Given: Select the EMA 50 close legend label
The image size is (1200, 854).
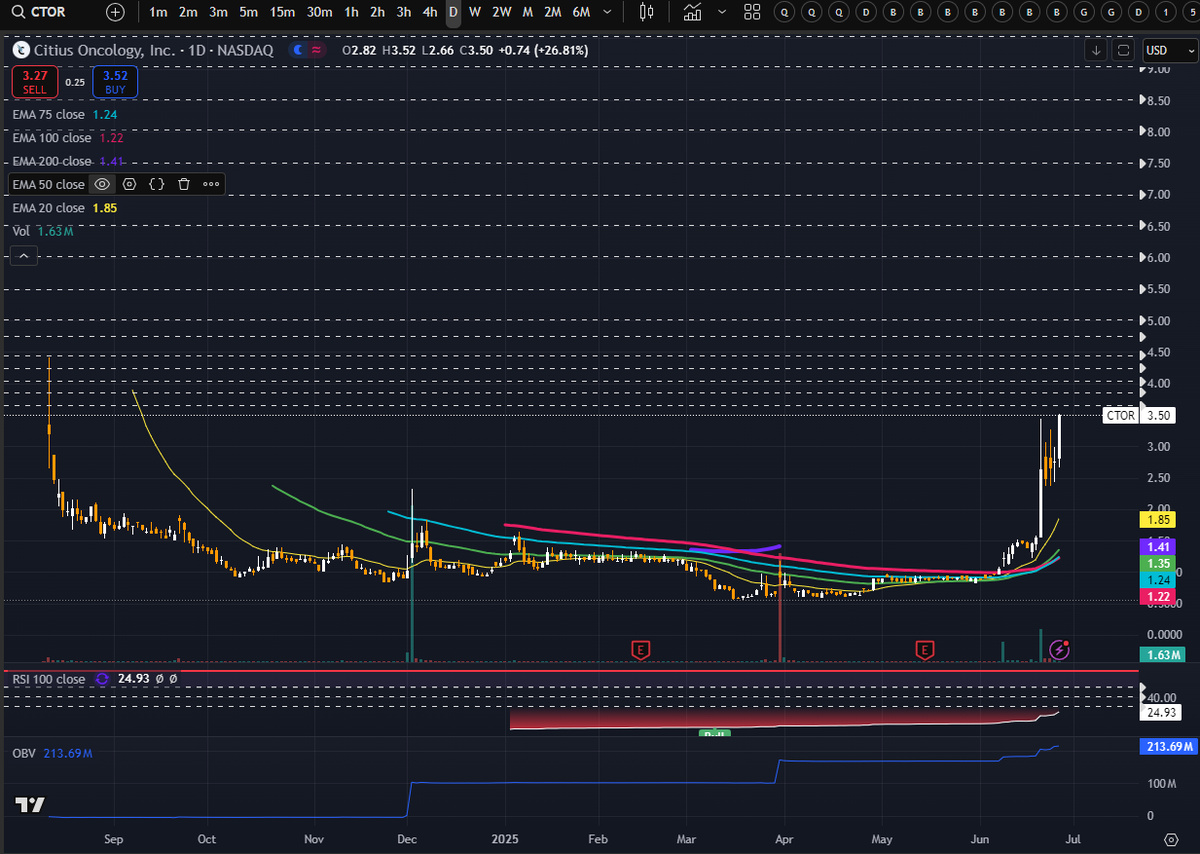Looking at the screenshot, I should tap(49, 184).
